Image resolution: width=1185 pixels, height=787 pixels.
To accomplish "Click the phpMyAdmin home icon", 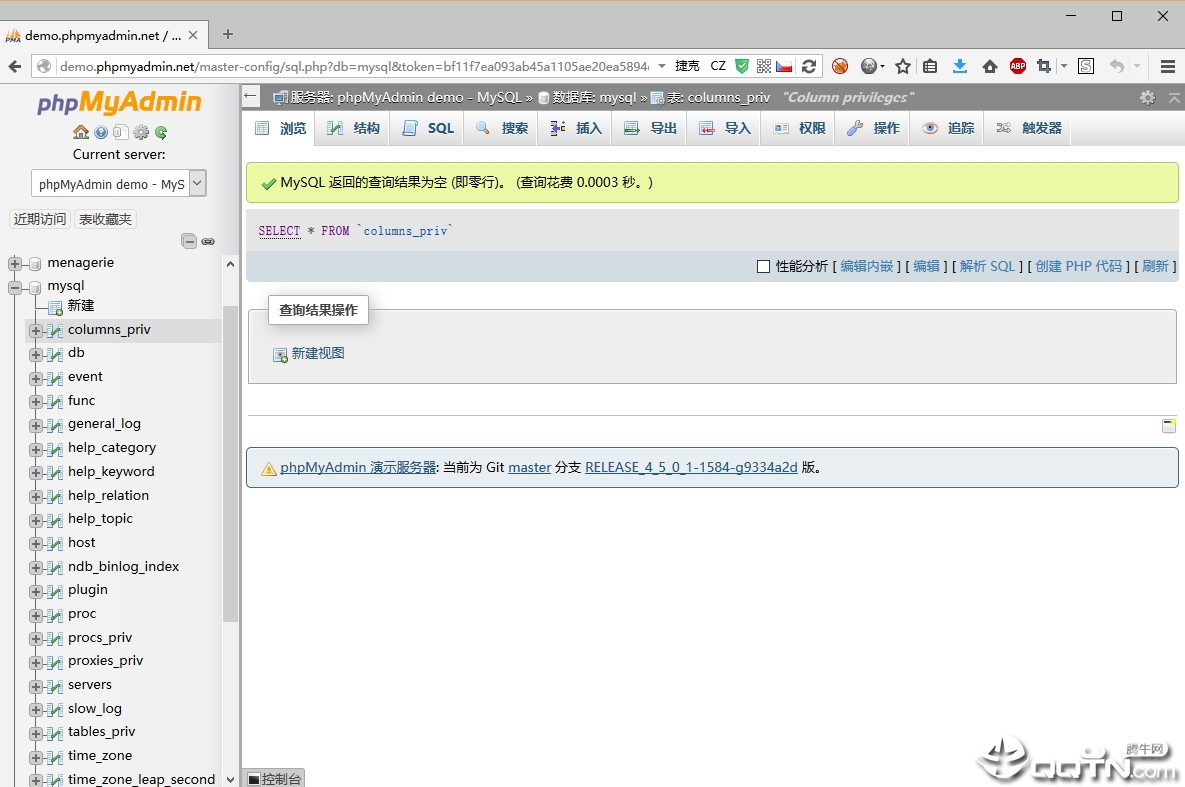I will (81, 132).
